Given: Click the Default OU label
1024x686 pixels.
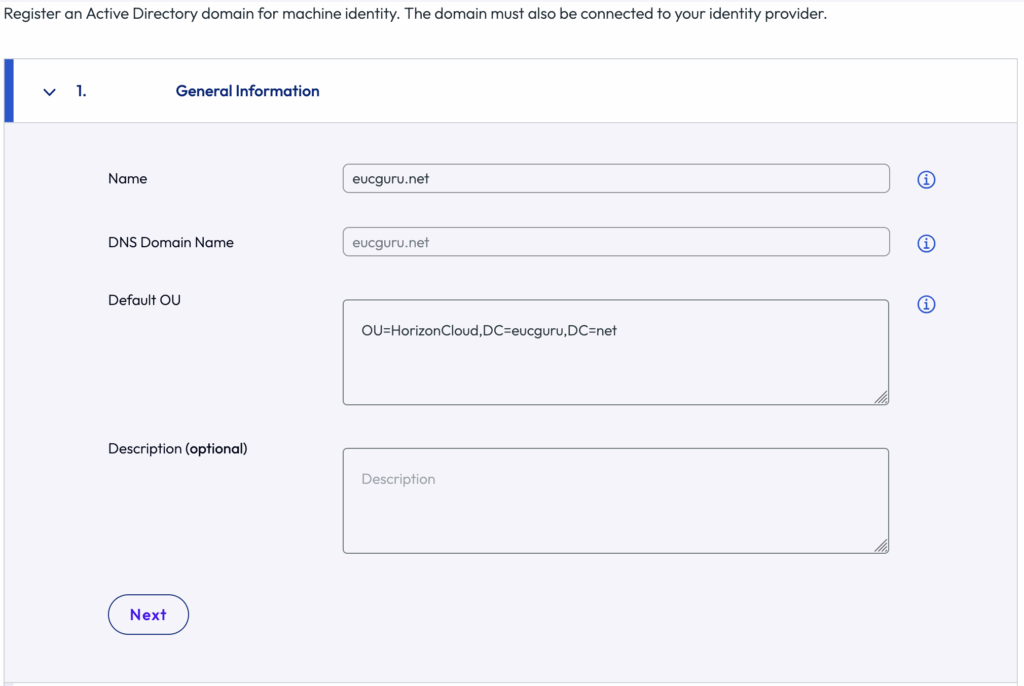Looking at the screenshot, I should coord(144,300).
